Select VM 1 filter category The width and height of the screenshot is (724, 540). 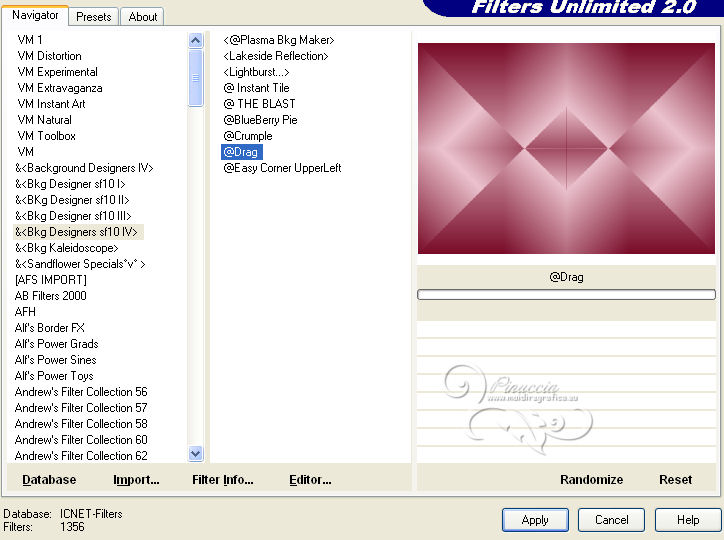point(30,40)
